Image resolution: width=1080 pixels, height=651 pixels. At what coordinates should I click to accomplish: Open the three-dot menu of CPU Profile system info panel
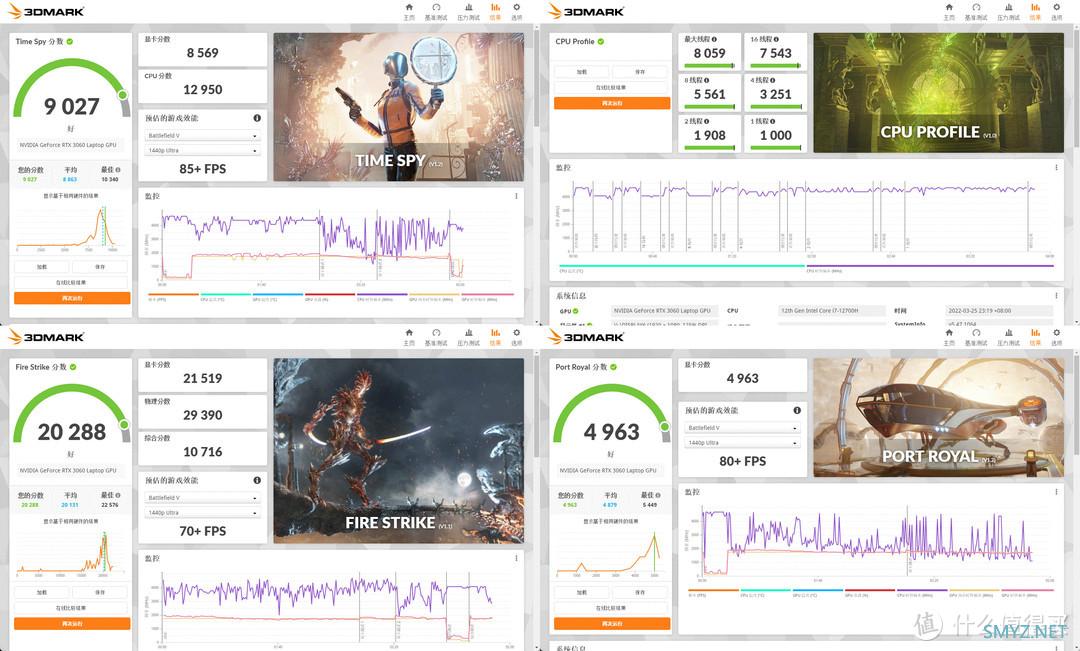[1057, 296]
